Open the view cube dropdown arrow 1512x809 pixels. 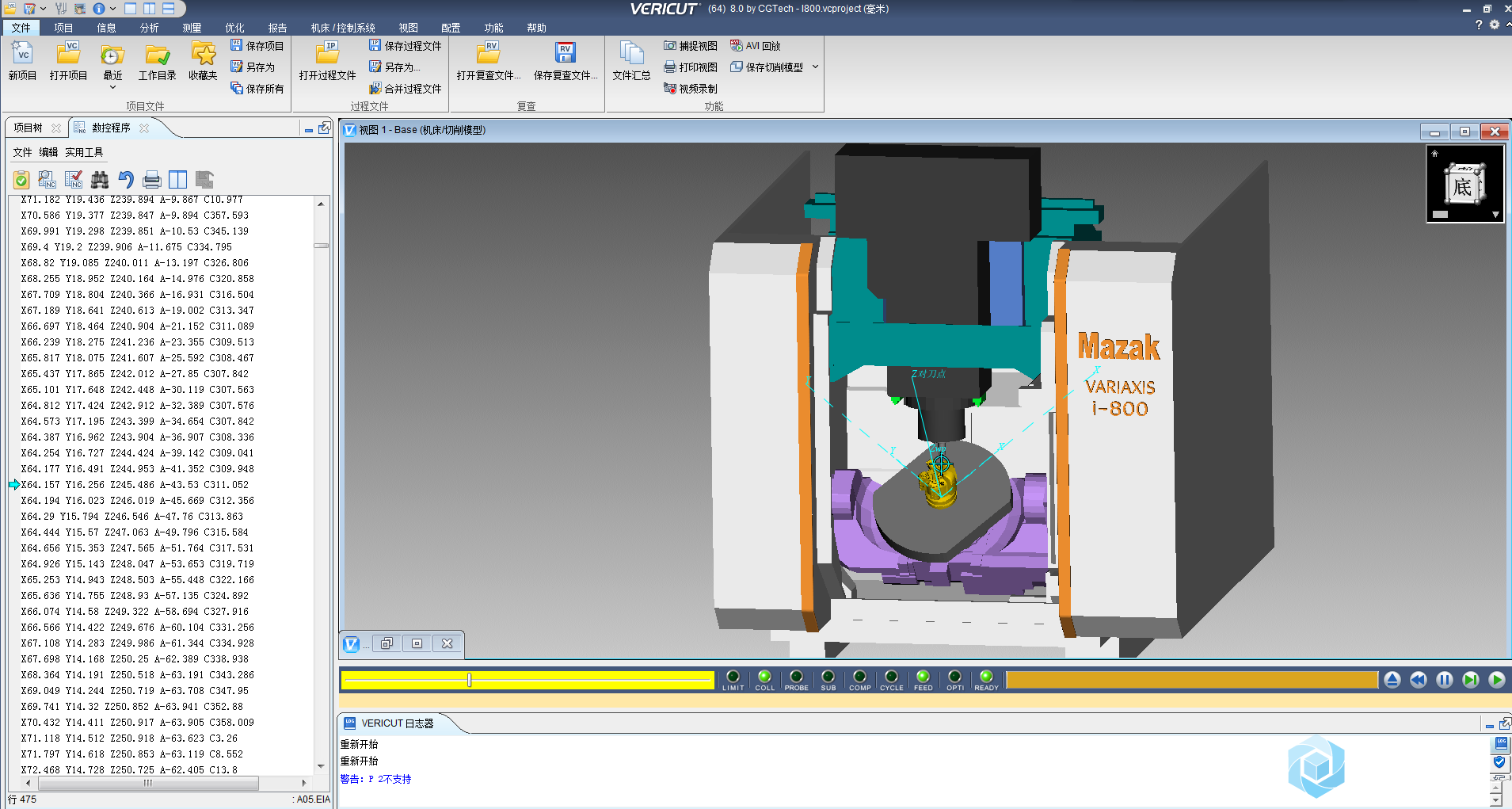1495,215
